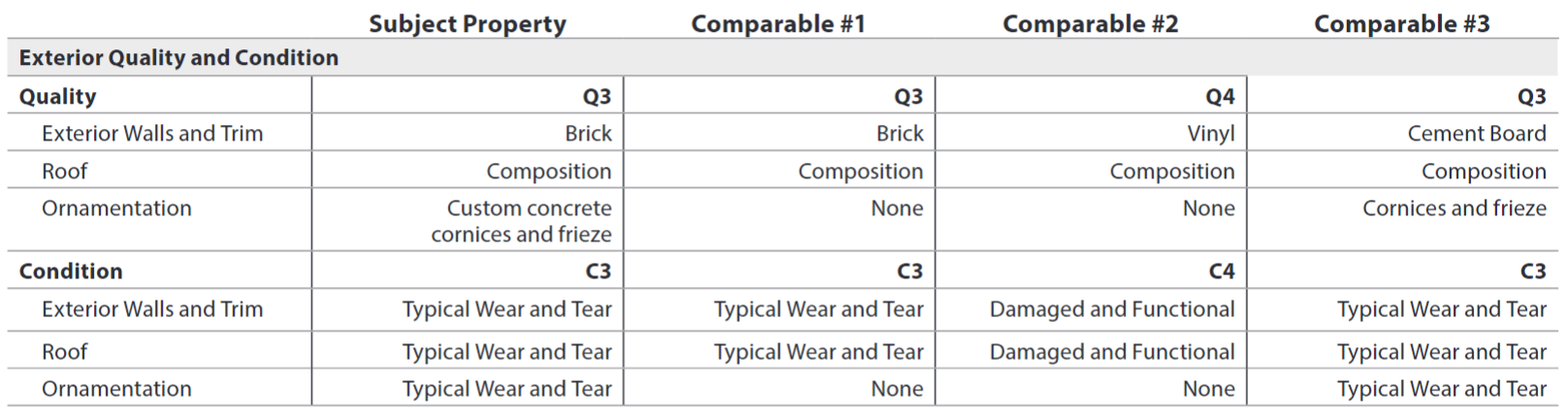Select Damaged and Functional in the Roof row
Image resolution: width=1568 pixels, height=415 pixels.
coord(1112,352)
